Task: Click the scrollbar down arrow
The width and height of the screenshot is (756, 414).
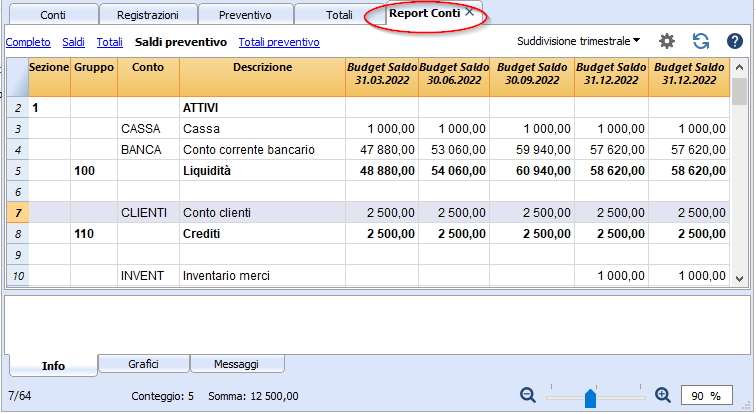Action: tap(739, 278)
